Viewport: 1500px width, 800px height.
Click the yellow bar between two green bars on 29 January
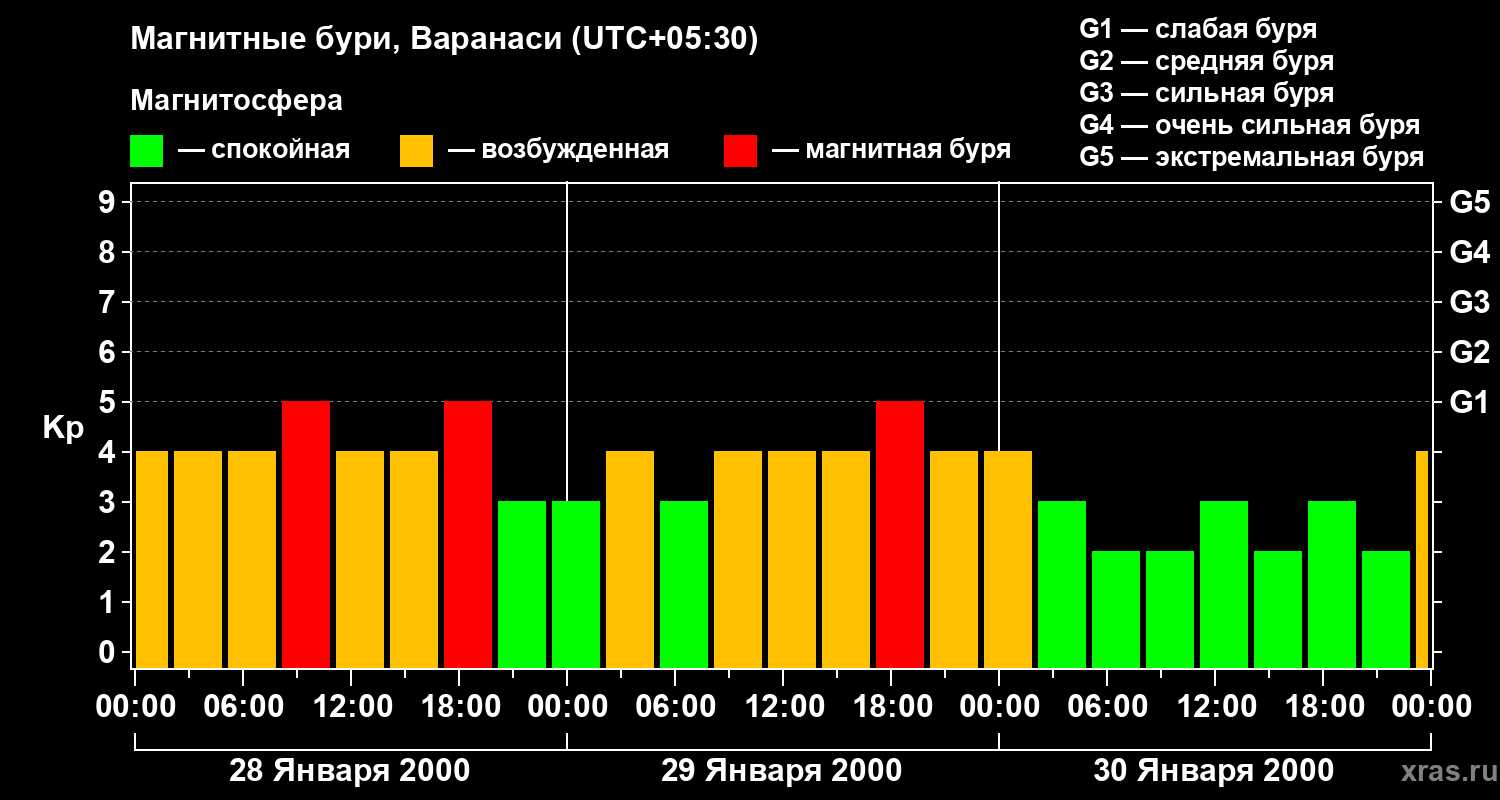(630, 560)
